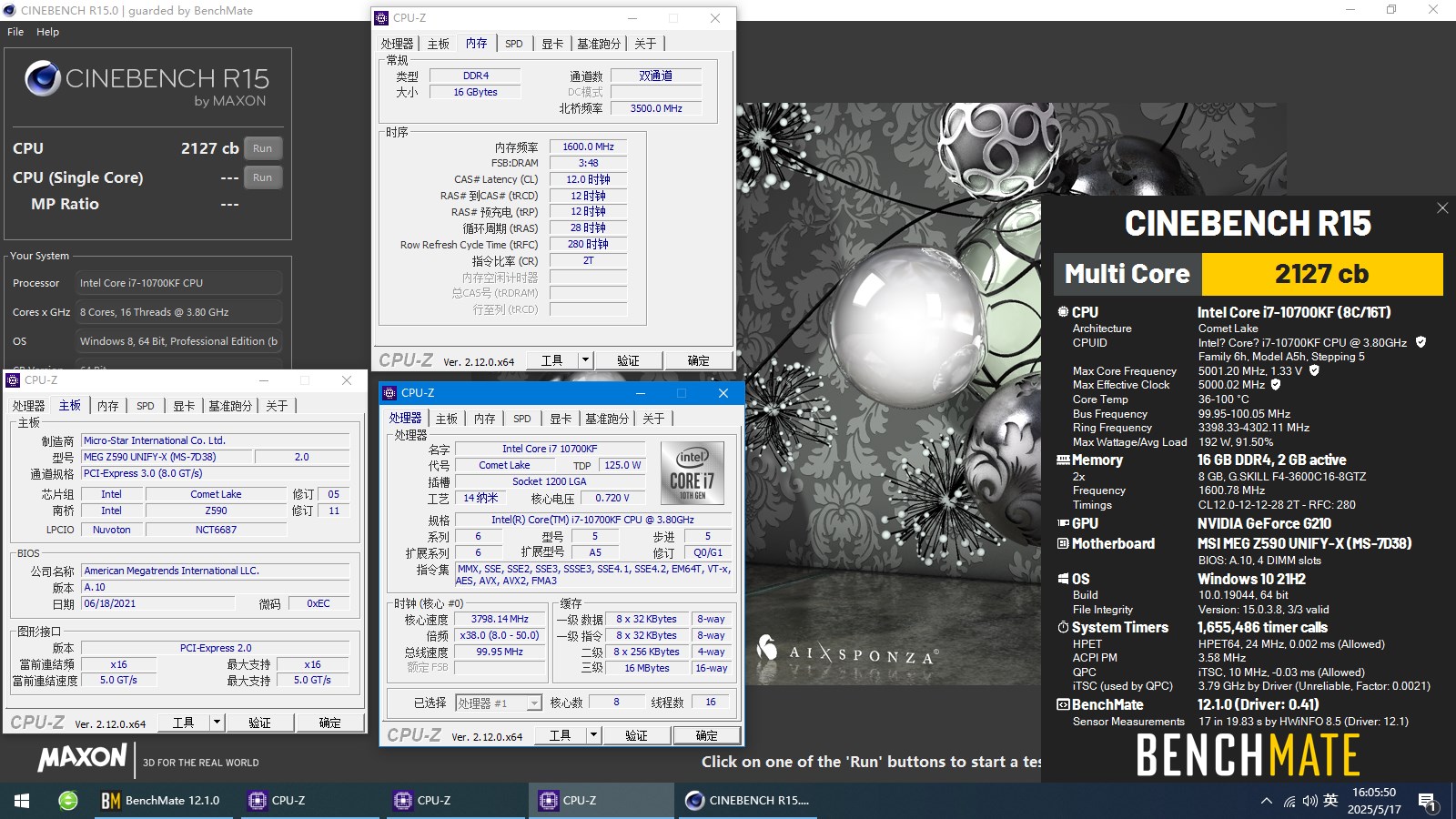Open the Windows Start menu
This screenshot has width=1456, height=819.
[22, 801]
